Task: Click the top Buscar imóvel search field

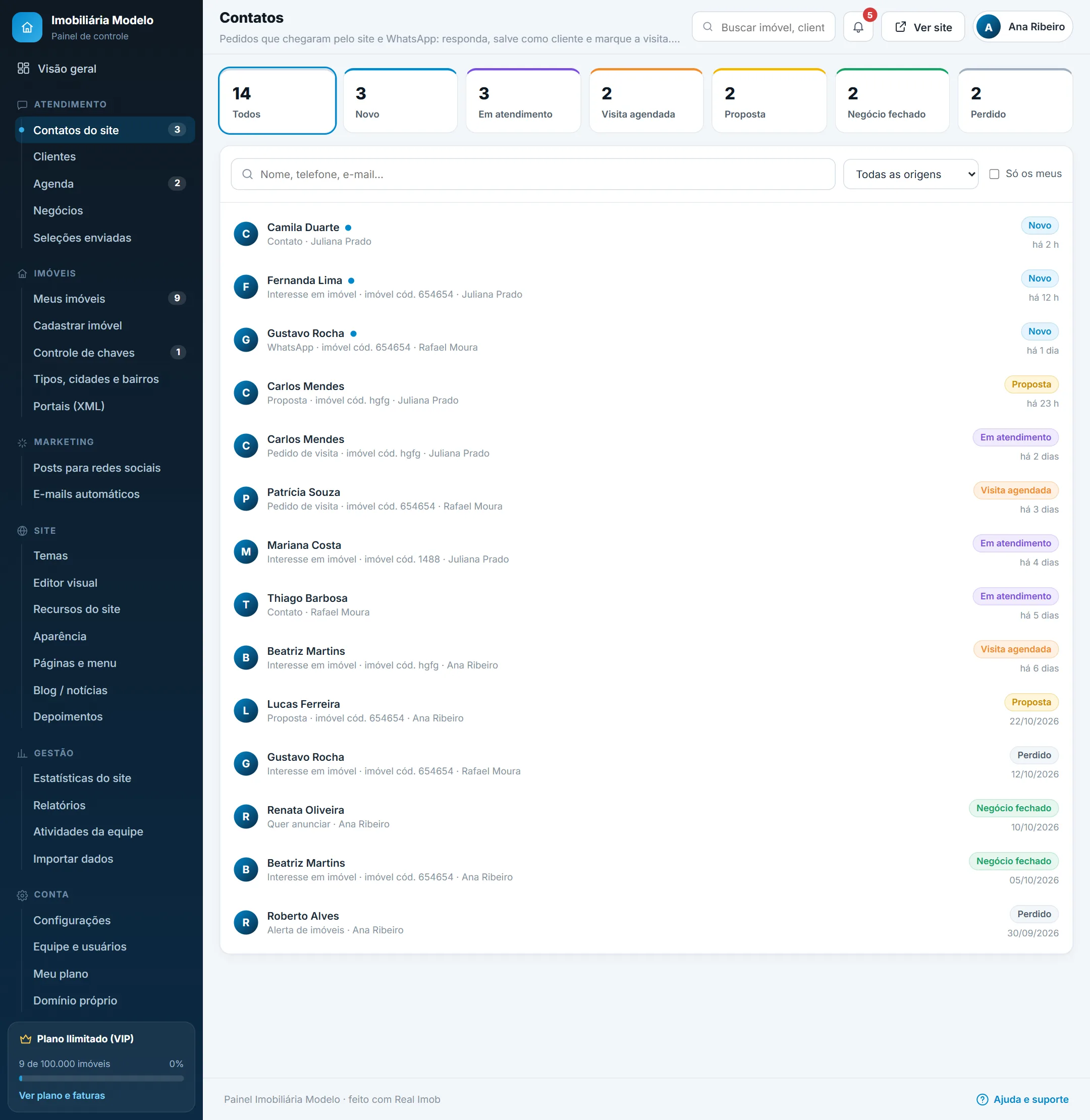Action: (764, 27)
